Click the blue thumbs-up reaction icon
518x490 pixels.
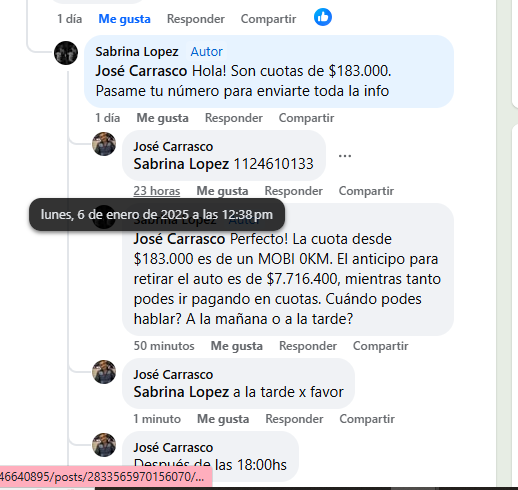click(x=323, y=17)
